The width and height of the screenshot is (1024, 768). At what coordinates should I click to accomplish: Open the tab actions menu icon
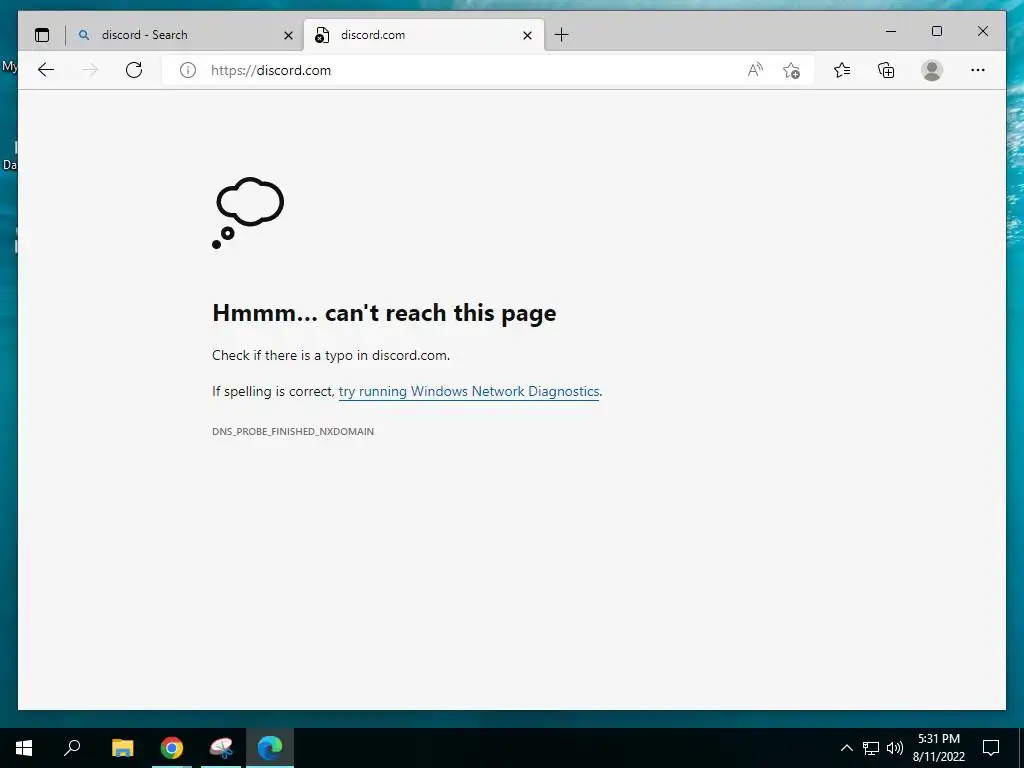(42, 35)
